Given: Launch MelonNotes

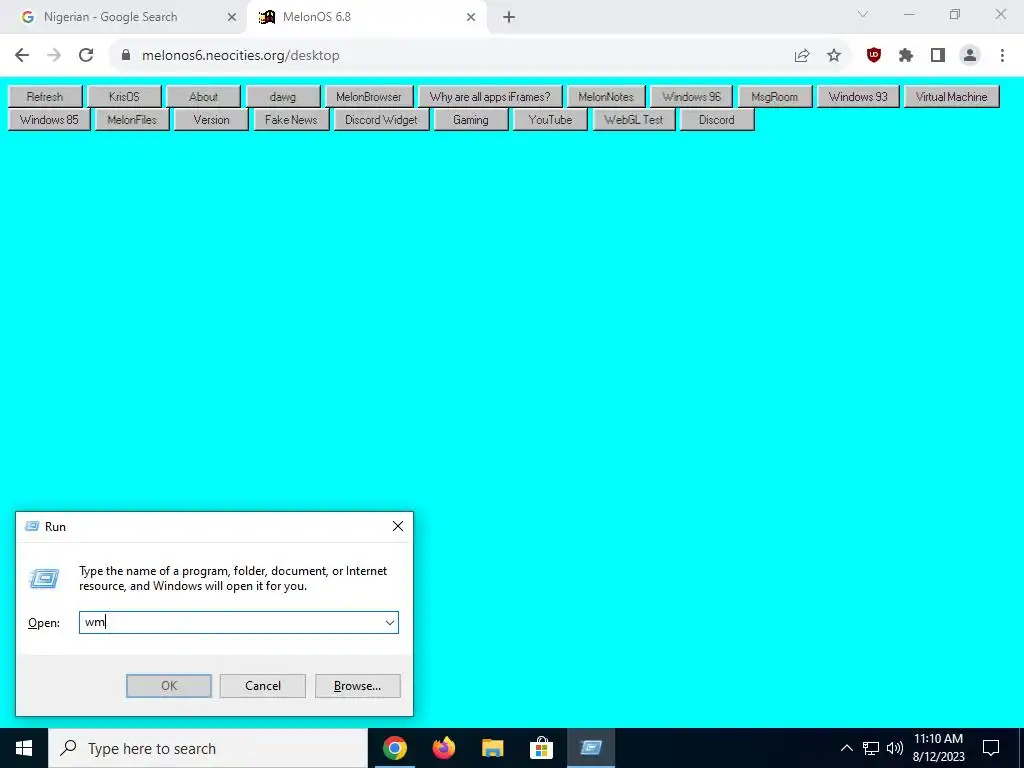Looking at the screenshot, I should click(x=606, y=97).
